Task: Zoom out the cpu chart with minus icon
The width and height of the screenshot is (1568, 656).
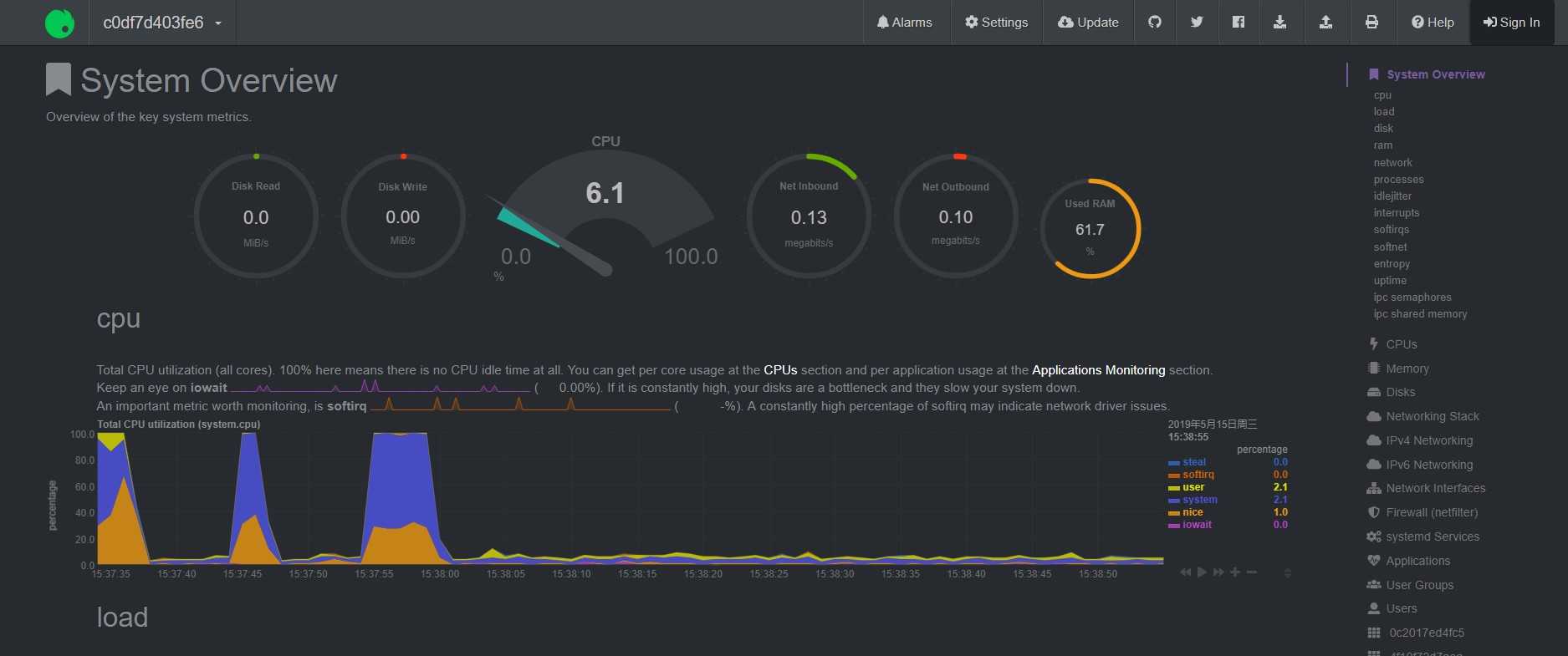Action: (x=1252, y=572)
